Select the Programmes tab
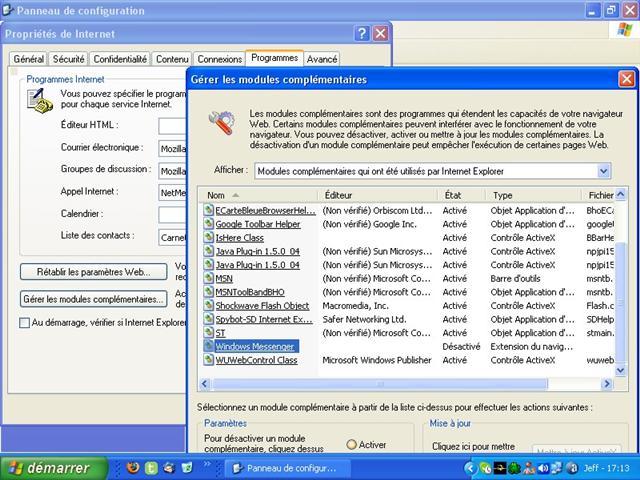The width and height of the screenshot is (640, 480). (274, 58)
